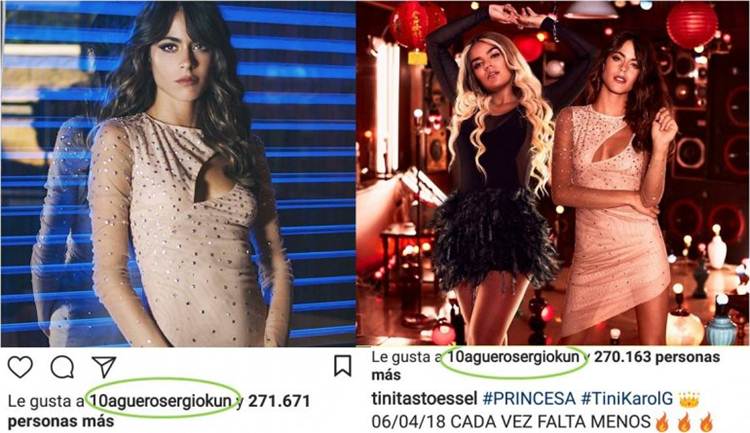Click the last fire emoji in the caption
Viewport: 750px width, 433px height.
[706, 422]
